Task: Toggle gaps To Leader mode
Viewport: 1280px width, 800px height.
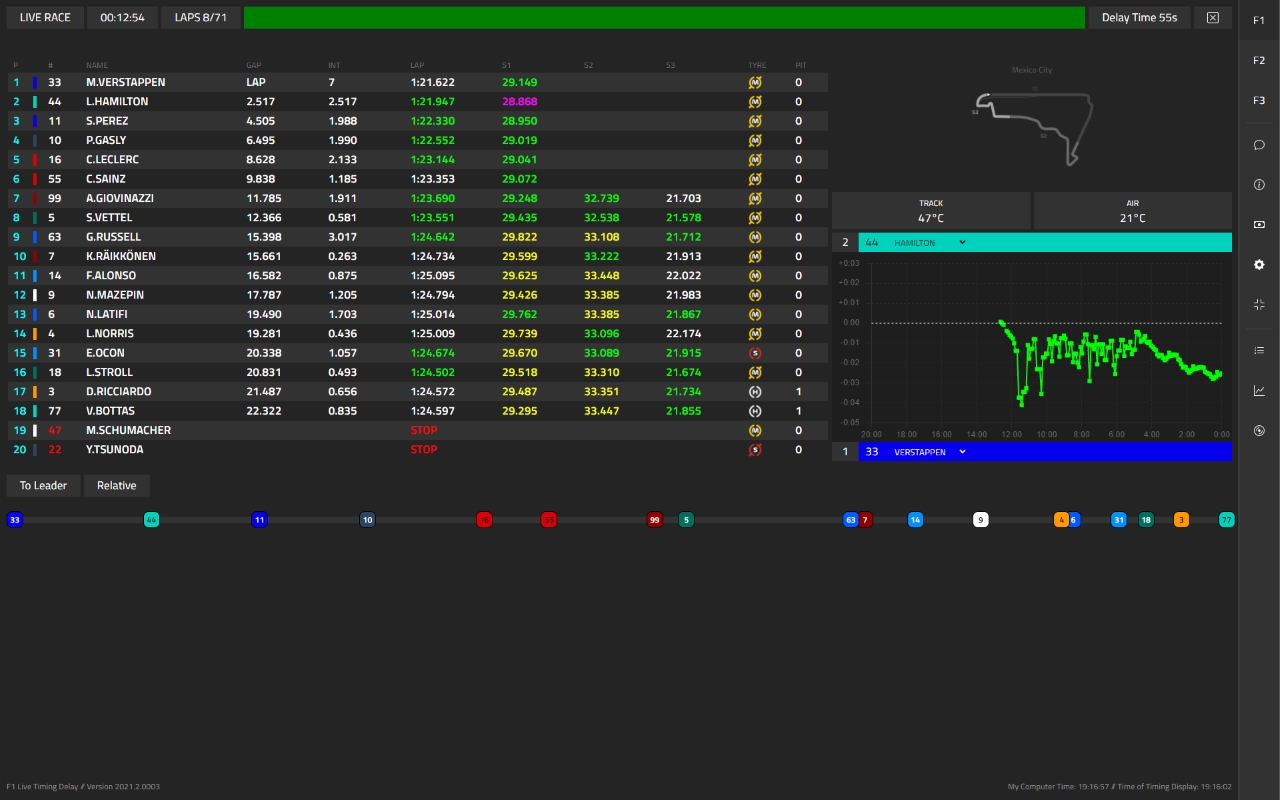Action: tap(43, 485)
